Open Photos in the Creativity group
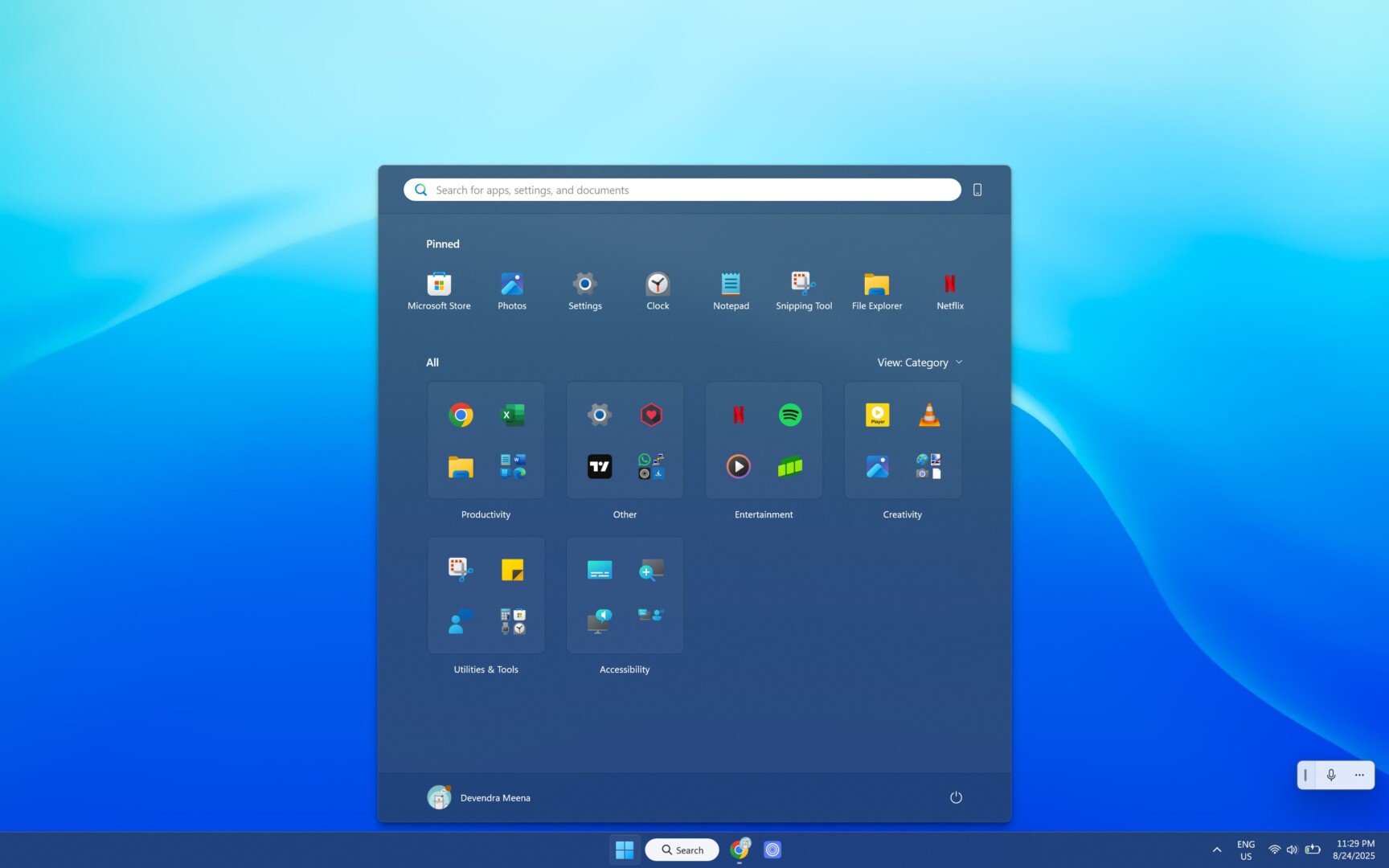 coord(877,466)
